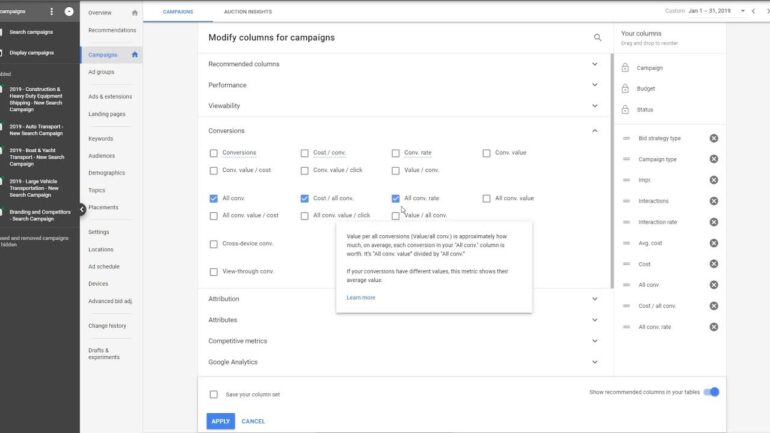Remove the Bid strategy type column

coord(713,138)
